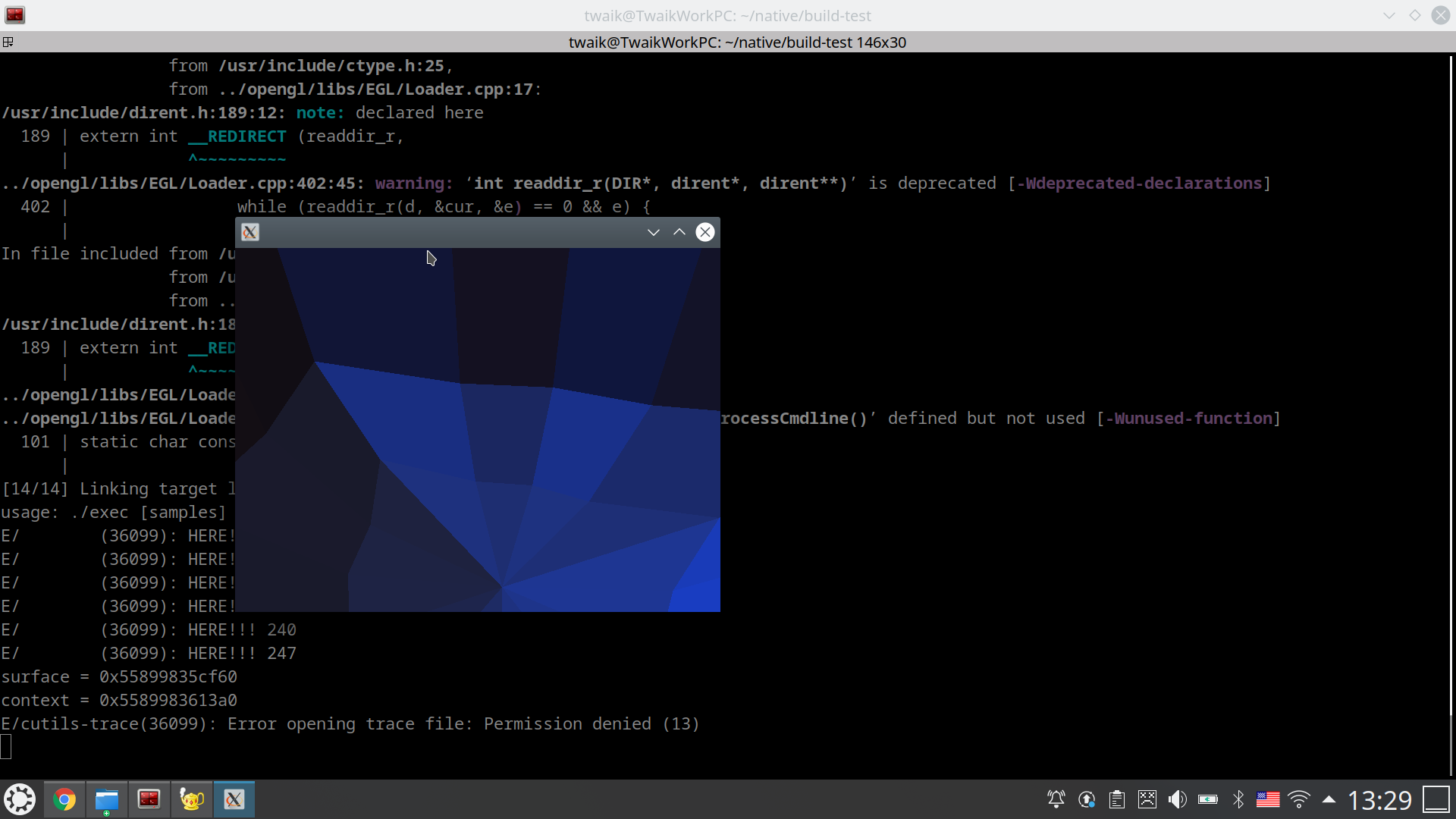Open the Bluetooth tray icon
The width and height of the screenshot is (1456, 819).
1238,799
